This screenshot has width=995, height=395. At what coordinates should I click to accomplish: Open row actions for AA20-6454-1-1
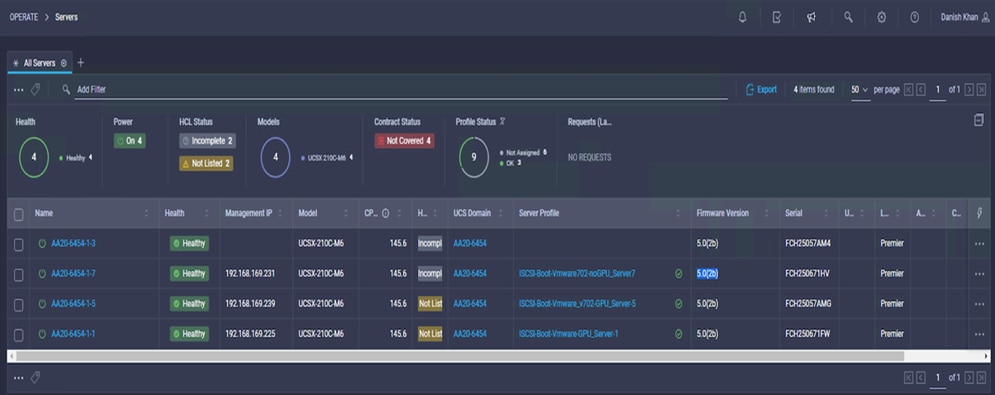tap(979, 334)
